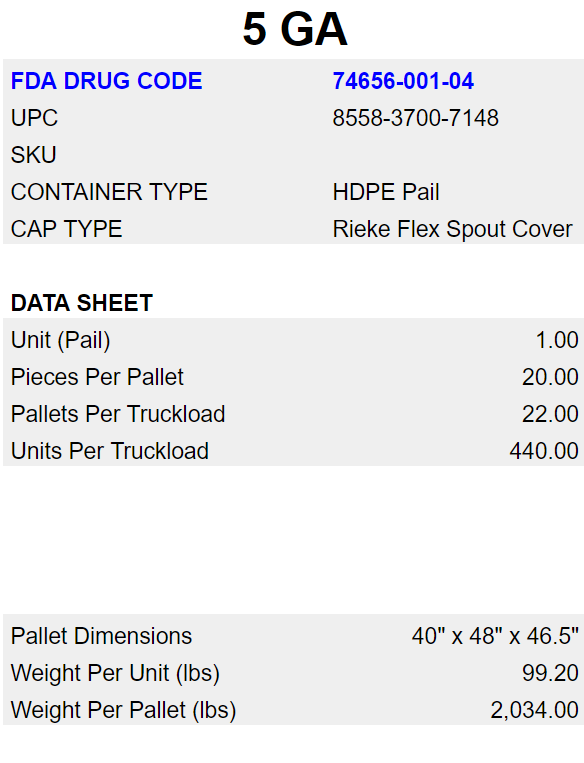The width and height of the screenshot is (584, 763).
Task: Select the Weight Per Unit value 99.20
Action: click(550, 672)
